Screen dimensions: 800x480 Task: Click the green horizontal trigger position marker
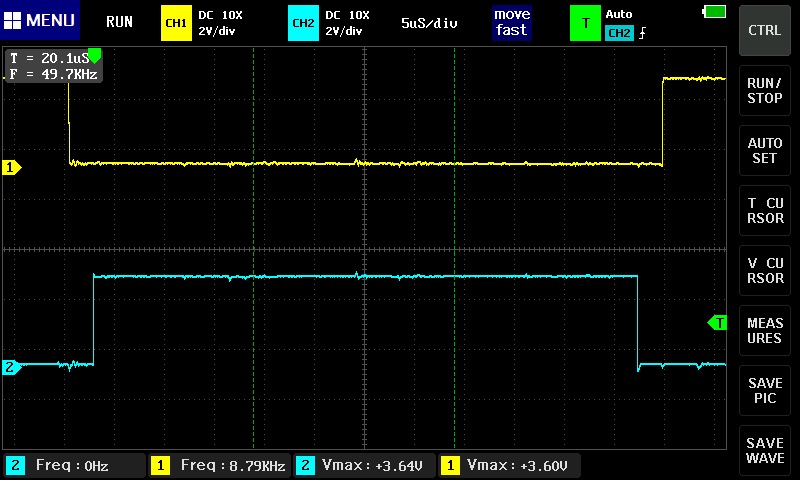tap(95, 53)
